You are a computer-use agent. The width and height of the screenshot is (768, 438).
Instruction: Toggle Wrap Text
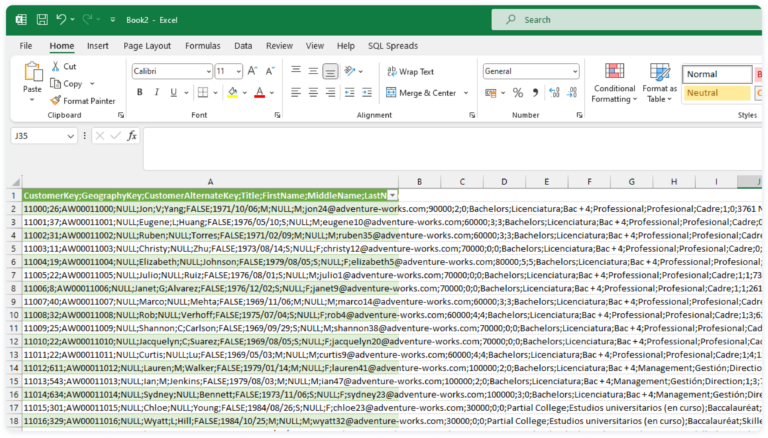[410, 72]
